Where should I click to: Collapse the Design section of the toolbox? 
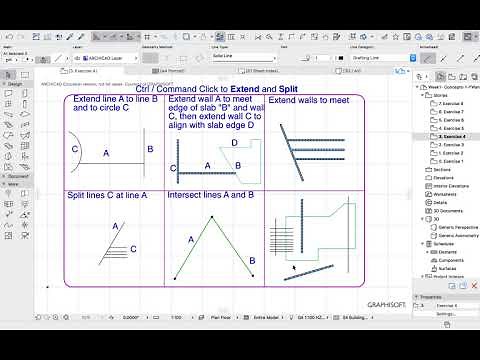pyautogui.click(x=4, y=84)
